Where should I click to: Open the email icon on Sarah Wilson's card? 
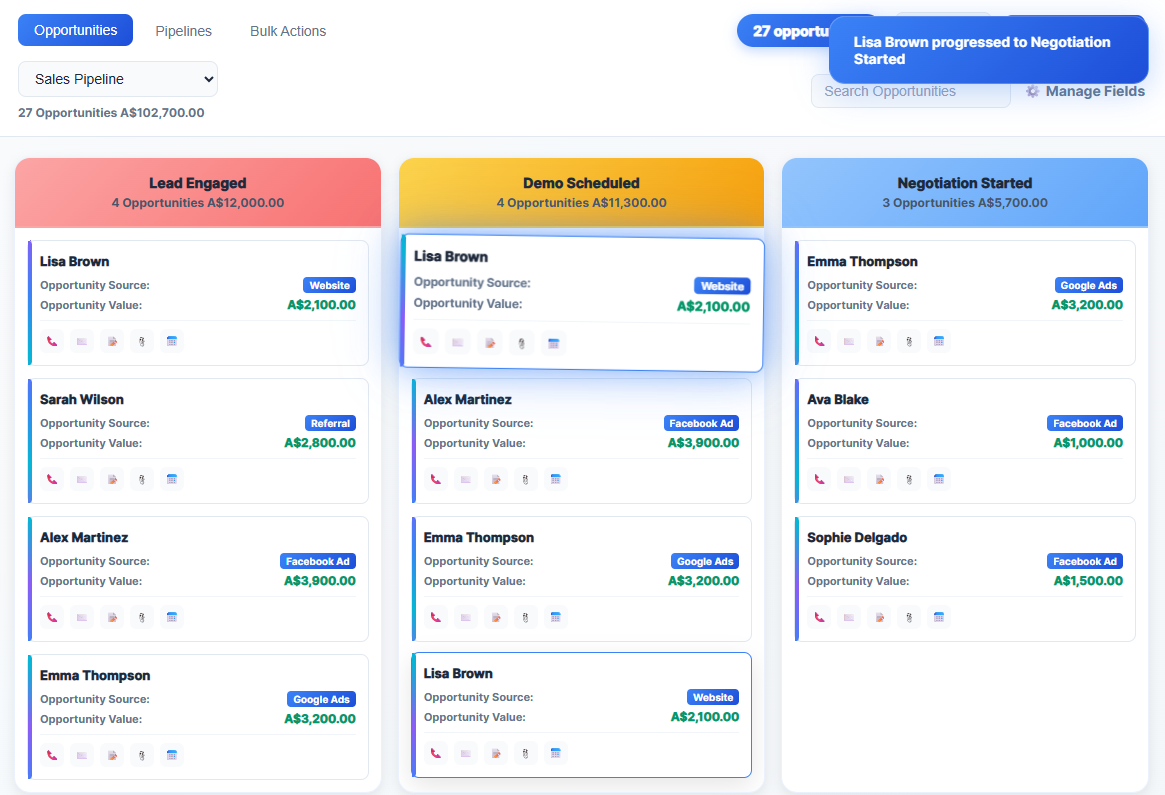[x=81, y=478]
